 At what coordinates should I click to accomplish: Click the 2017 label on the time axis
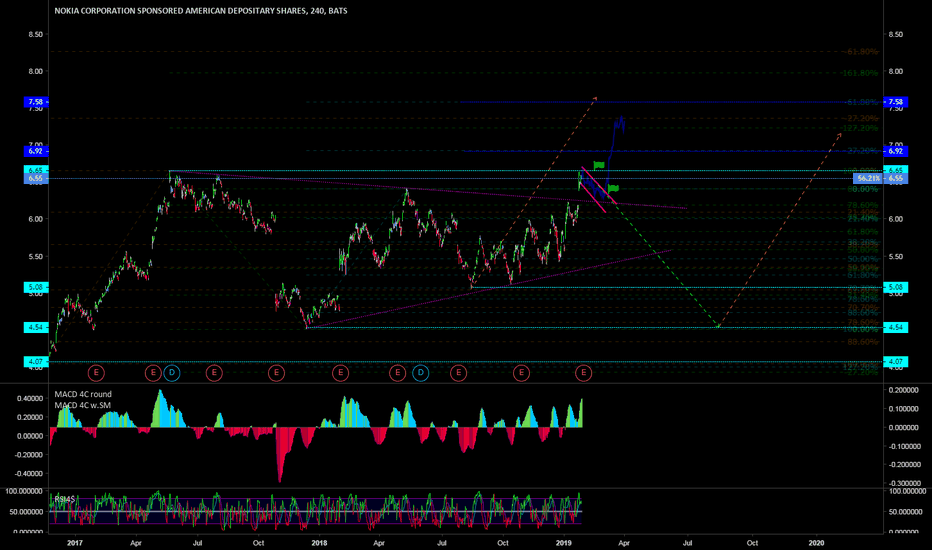tap(75, 543)
